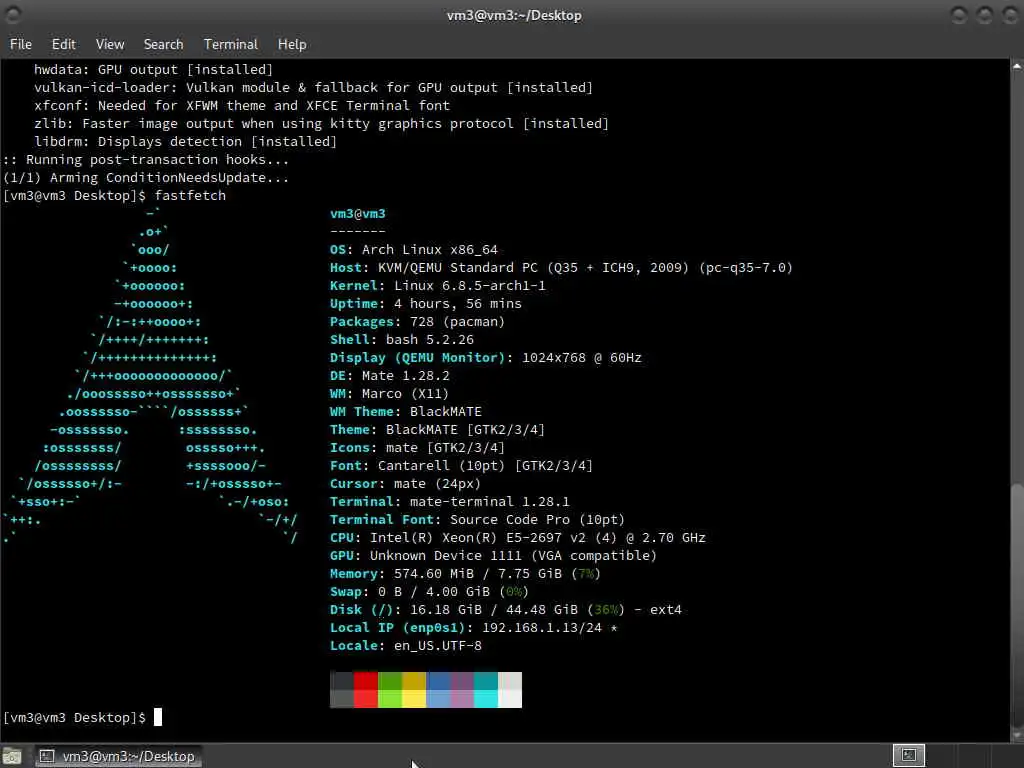Viewport: 1024px width, 768px height.
Task: Open the Terminal menu
Action: pos(231,44)
